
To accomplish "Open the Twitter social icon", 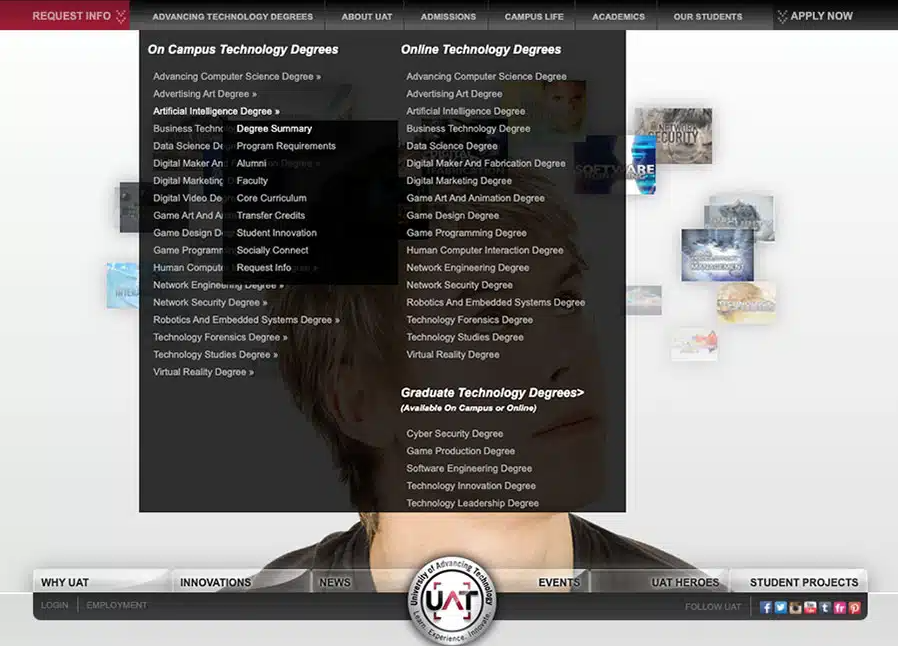I will (x=781, y=607).
